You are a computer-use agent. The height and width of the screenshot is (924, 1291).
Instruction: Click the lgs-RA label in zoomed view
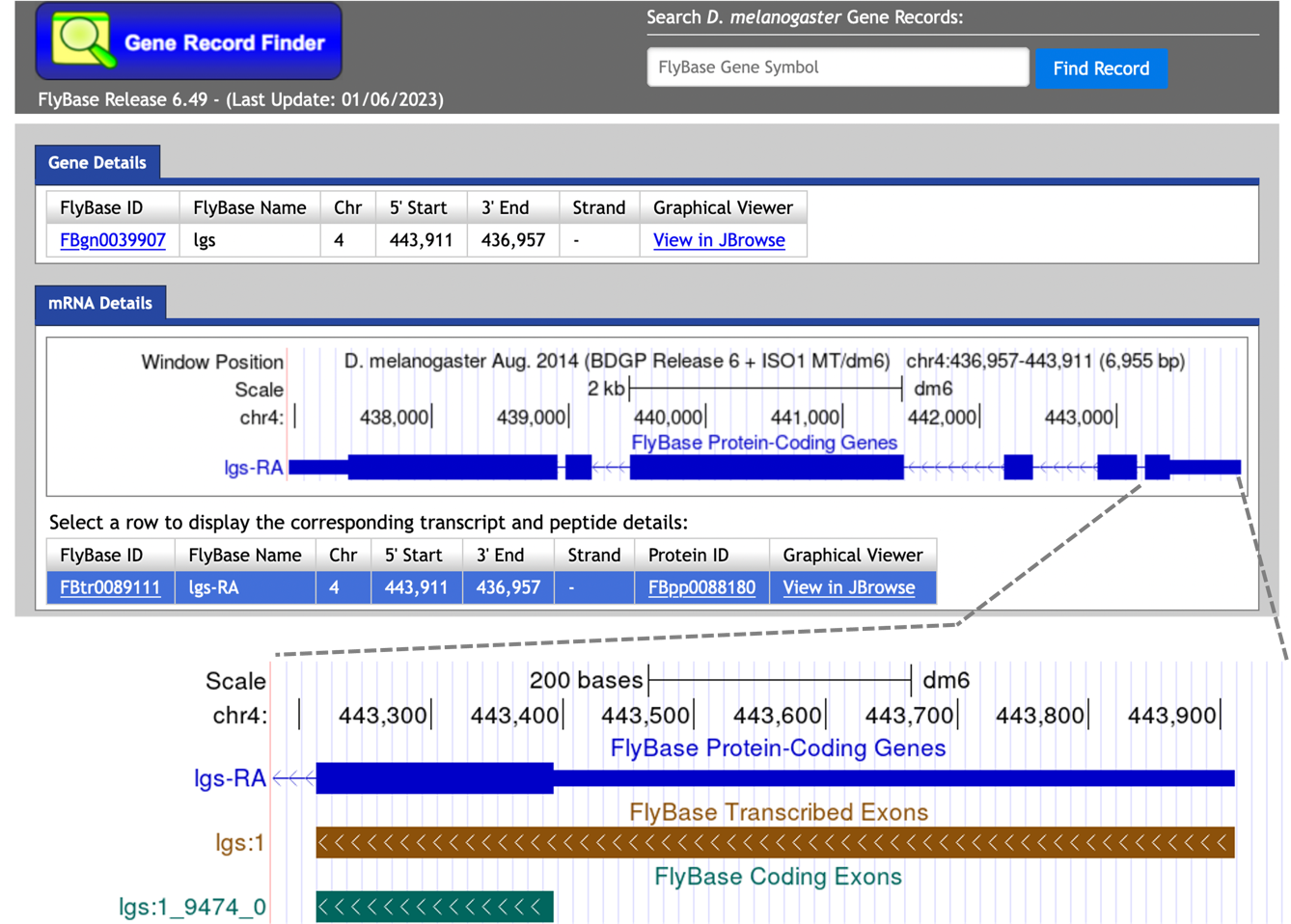230,778
